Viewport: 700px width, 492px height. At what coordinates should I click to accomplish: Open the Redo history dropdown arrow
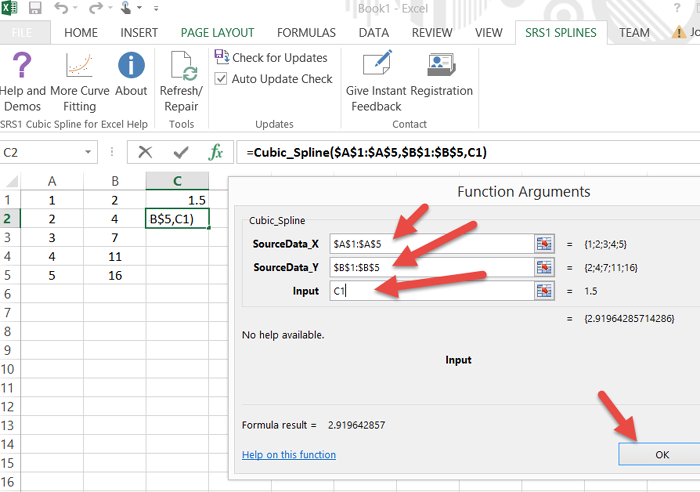click(x=110, y=8)
